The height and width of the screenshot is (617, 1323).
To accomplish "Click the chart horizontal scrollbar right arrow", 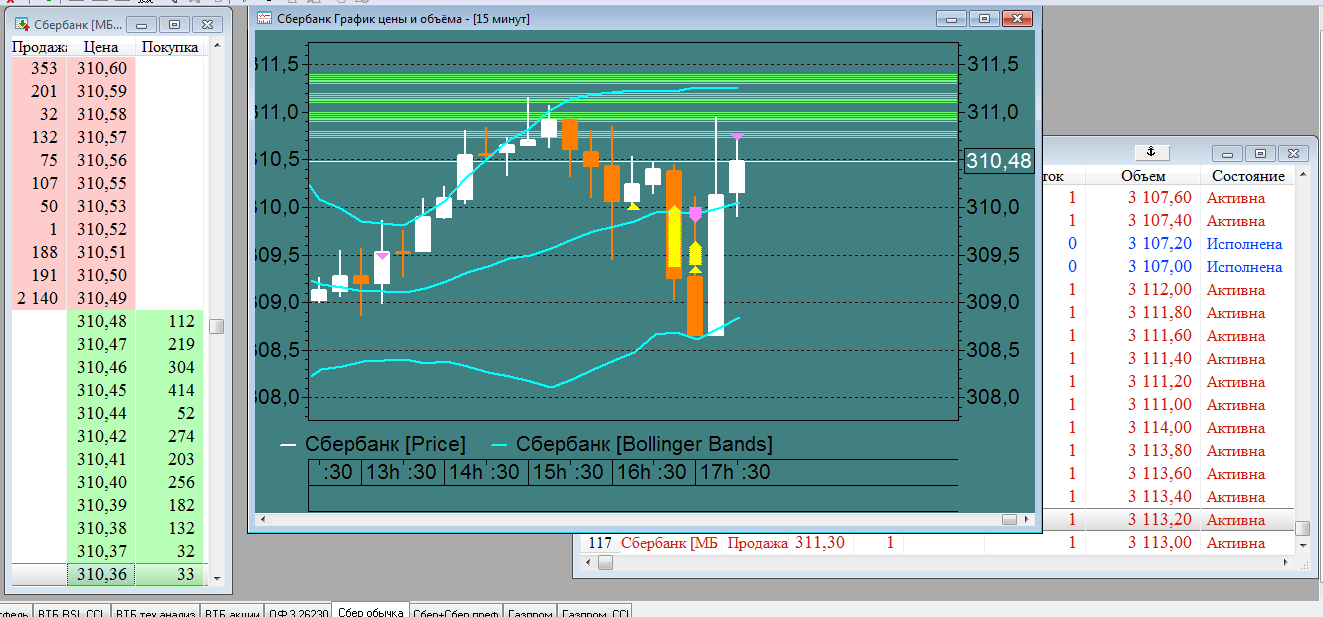I will 1025,519.
